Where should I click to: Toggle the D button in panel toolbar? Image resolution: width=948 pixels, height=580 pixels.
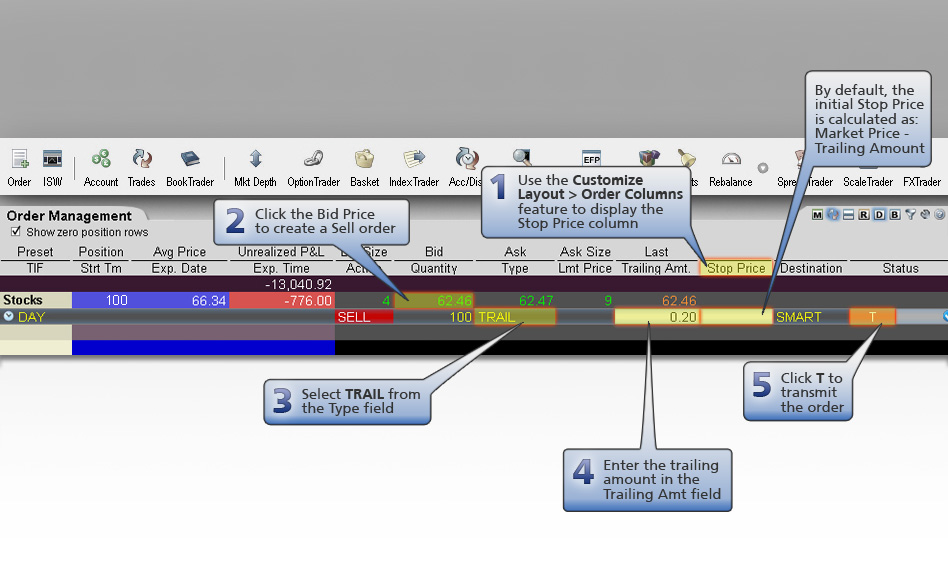point(879,215)
